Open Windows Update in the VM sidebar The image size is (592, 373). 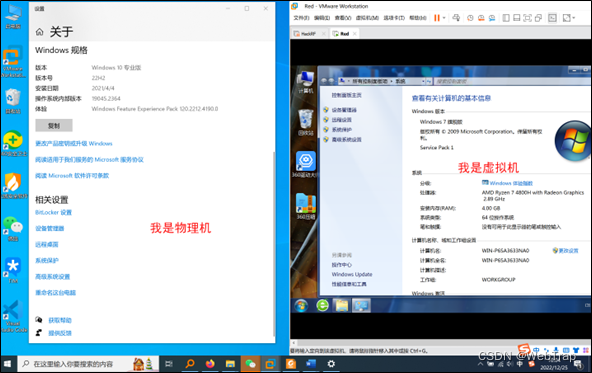point(352,274)
